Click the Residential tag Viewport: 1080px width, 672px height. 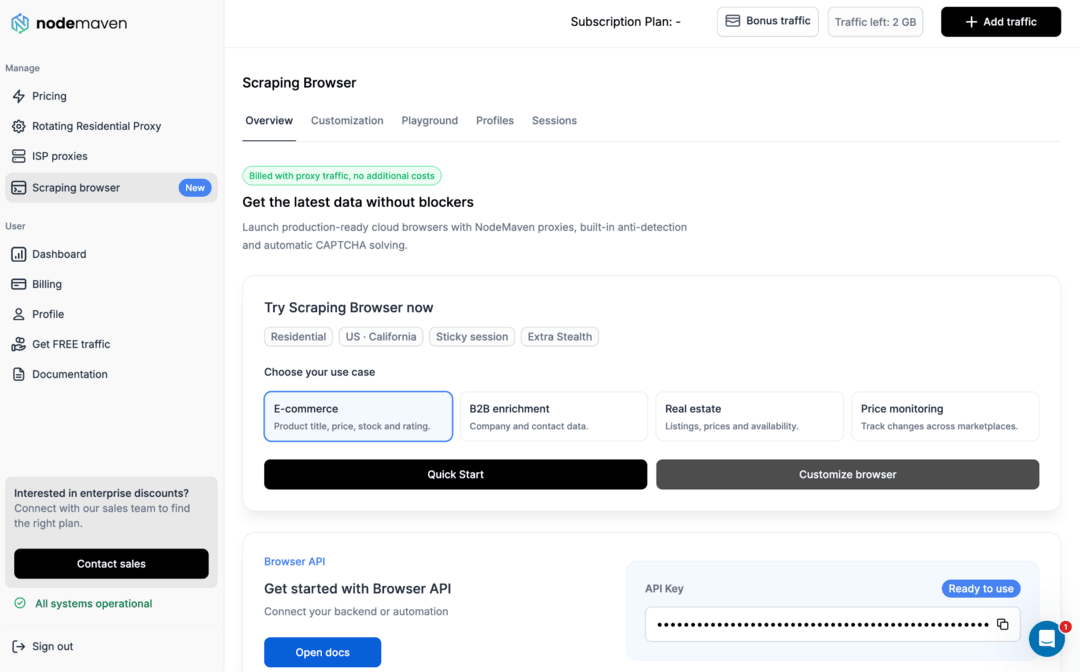298,337
